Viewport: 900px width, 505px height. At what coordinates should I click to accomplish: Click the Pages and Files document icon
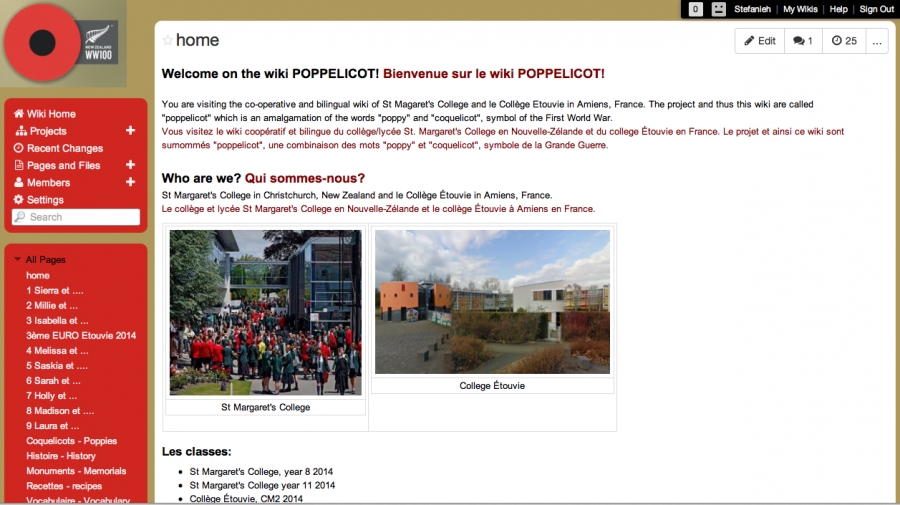[19, 165]
